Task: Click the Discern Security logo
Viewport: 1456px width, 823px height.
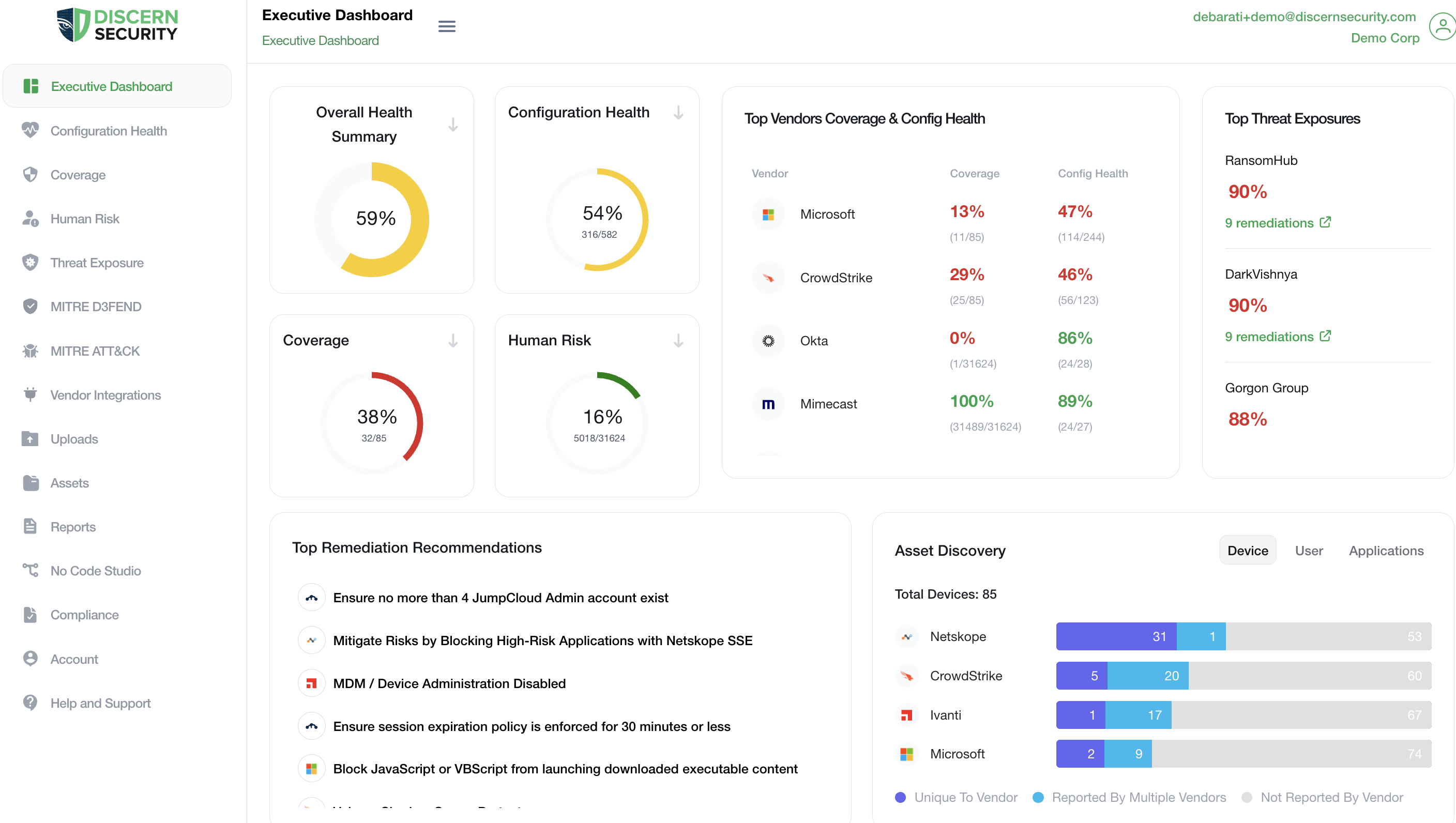Action: point(117,25)
